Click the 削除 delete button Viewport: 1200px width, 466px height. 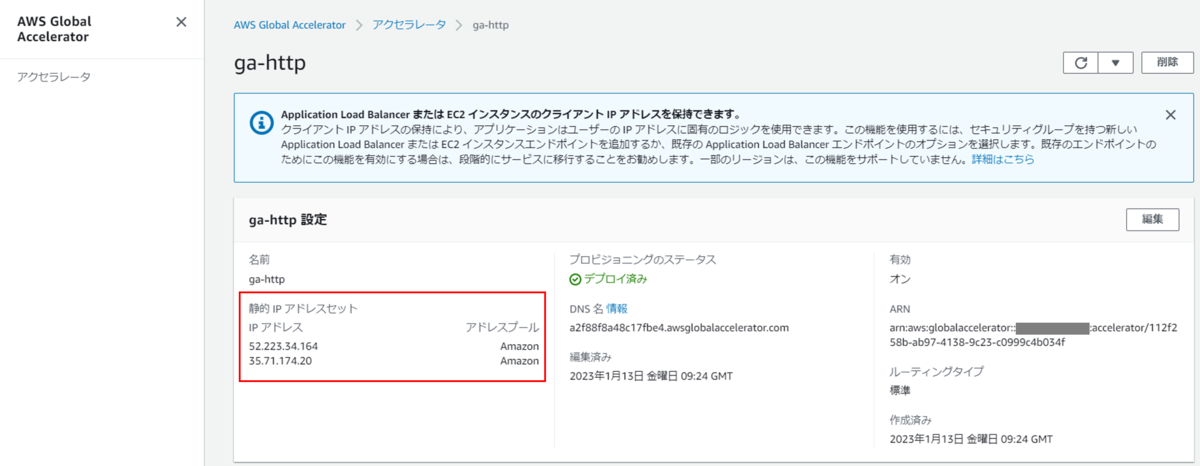1166,62
